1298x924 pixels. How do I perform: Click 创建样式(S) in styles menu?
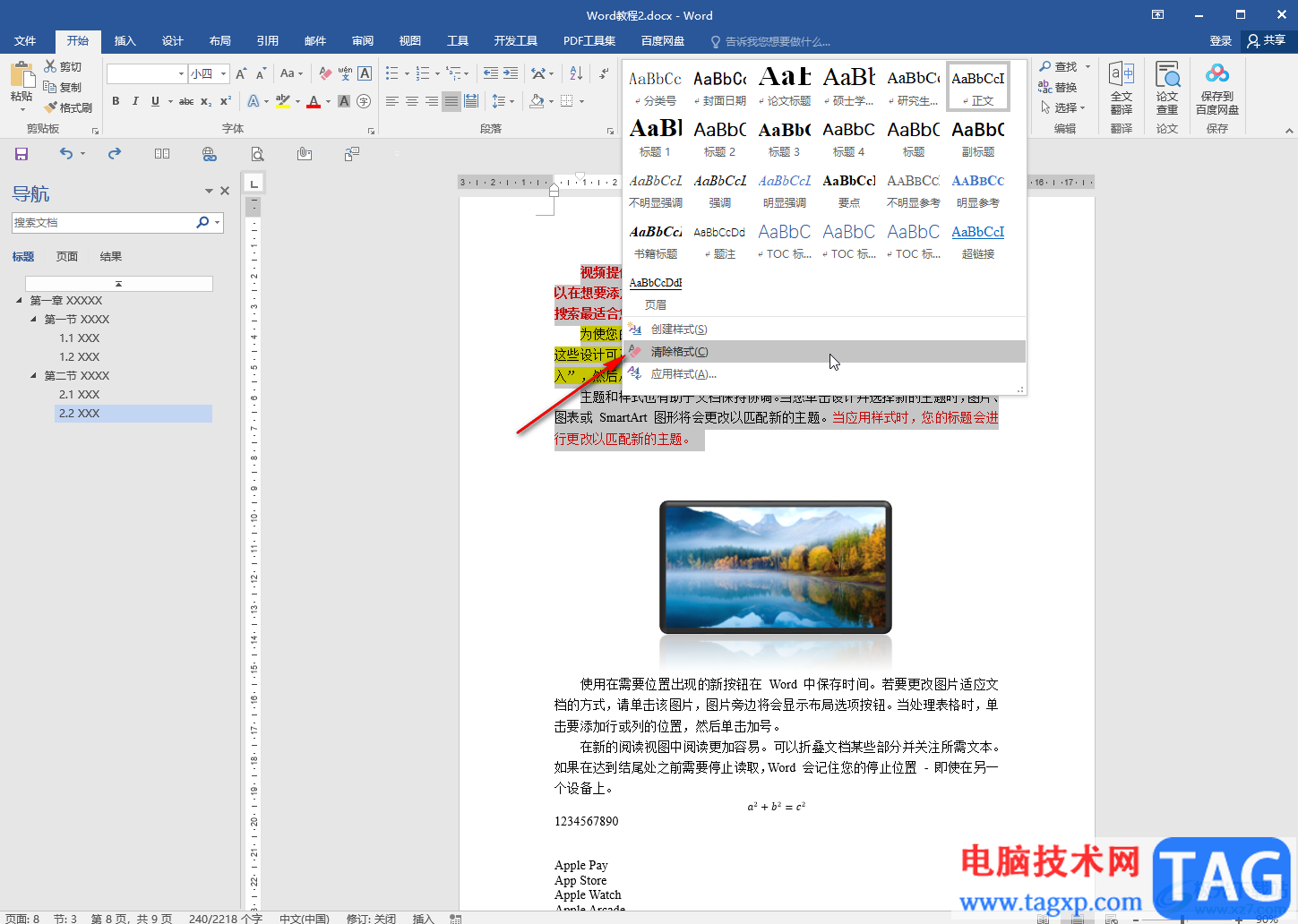click(678, 329)
